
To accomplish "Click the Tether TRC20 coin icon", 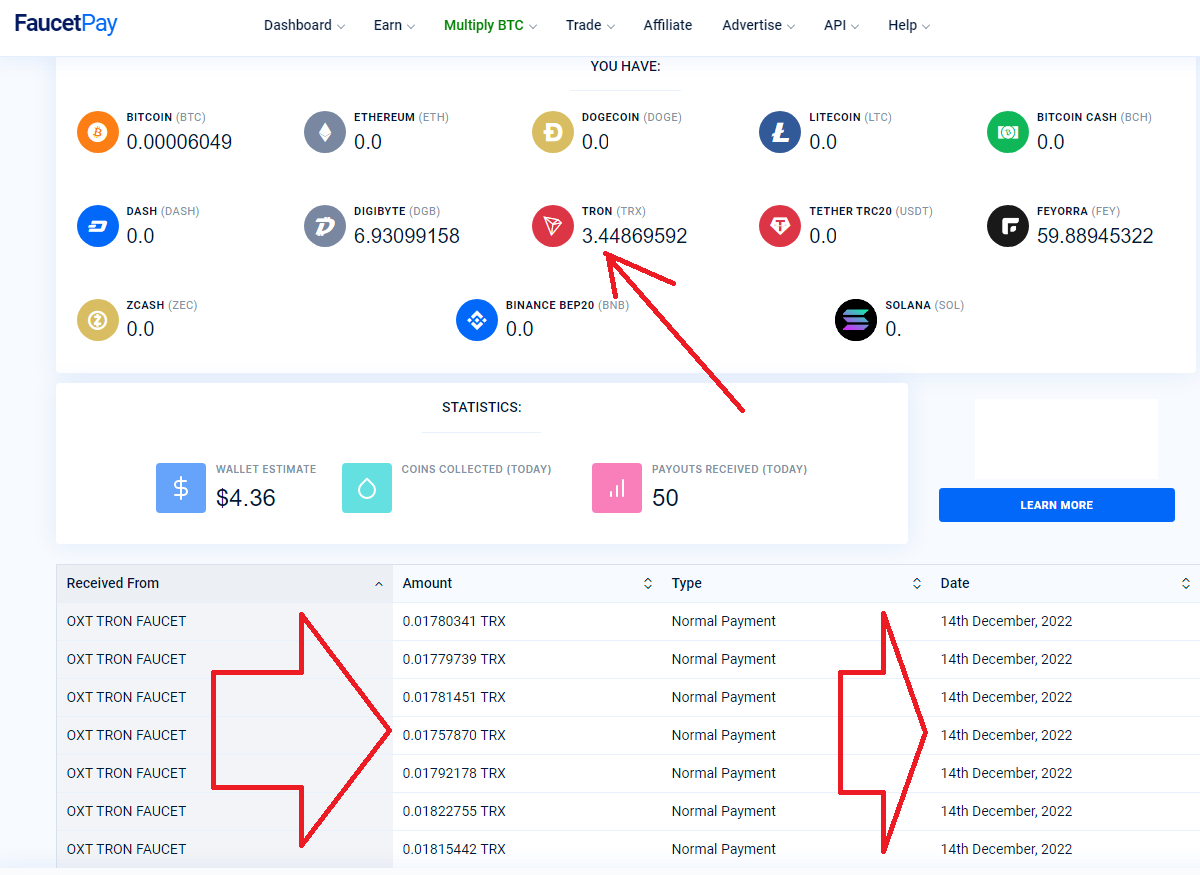I will (x=780, y=226).
